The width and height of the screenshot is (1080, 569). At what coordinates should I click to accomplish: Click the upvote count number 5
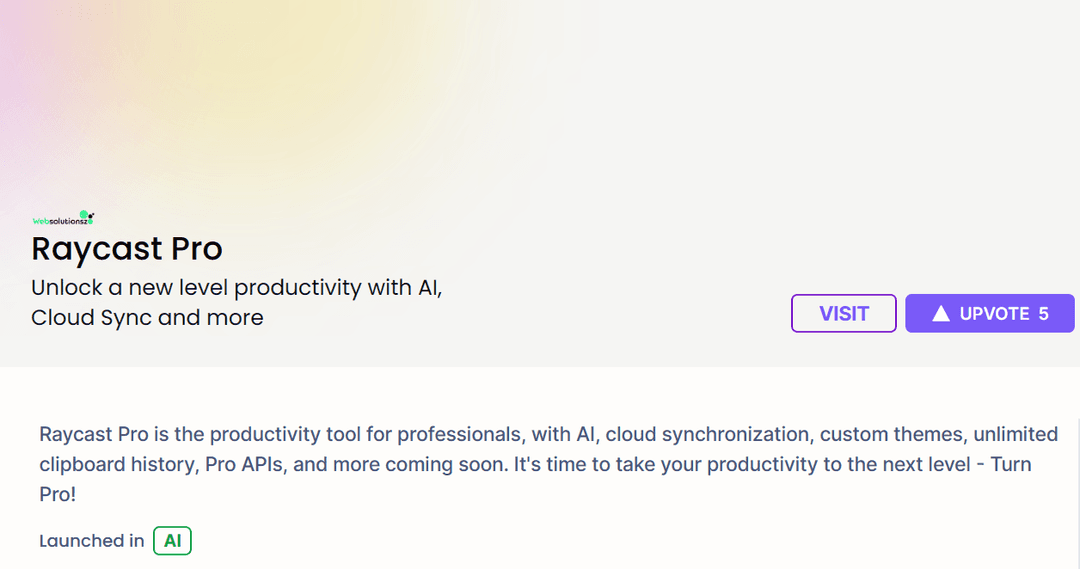pos(1043,313)
